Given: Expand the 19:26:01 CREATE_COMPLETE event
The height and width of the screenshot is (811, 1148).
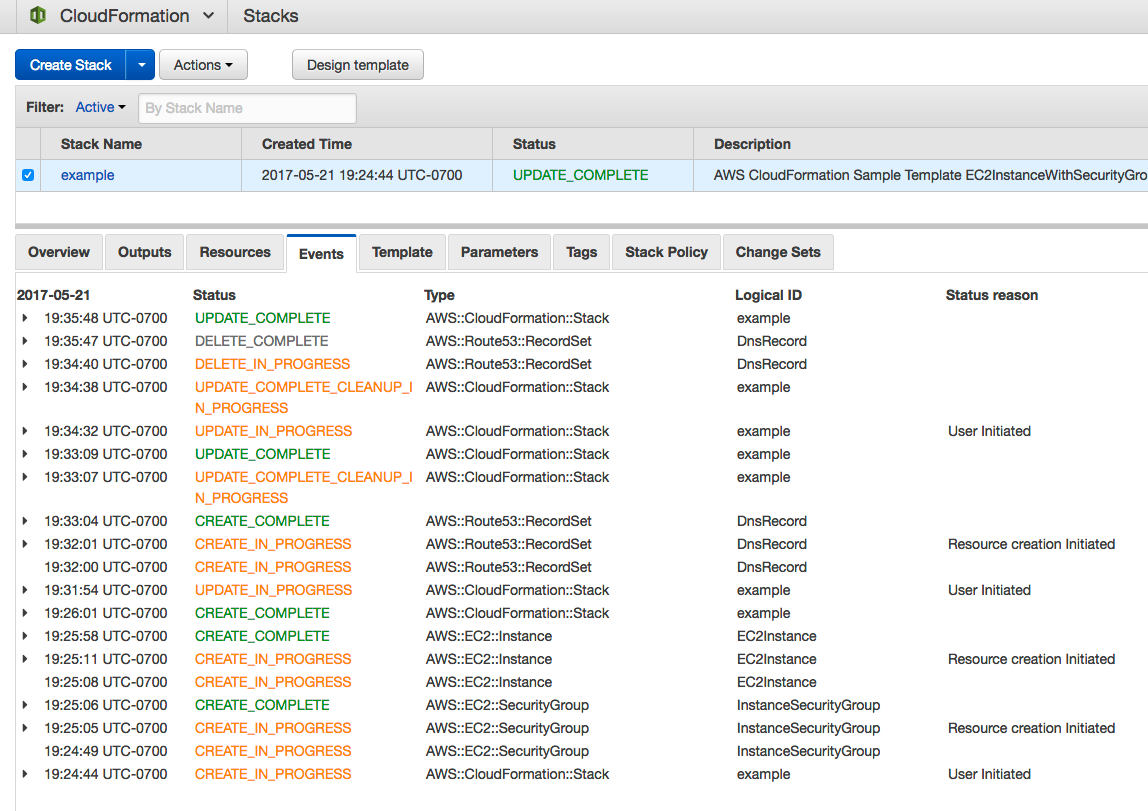Looking at the screenshot, I should pyautogui.click(x=26, y=613).
